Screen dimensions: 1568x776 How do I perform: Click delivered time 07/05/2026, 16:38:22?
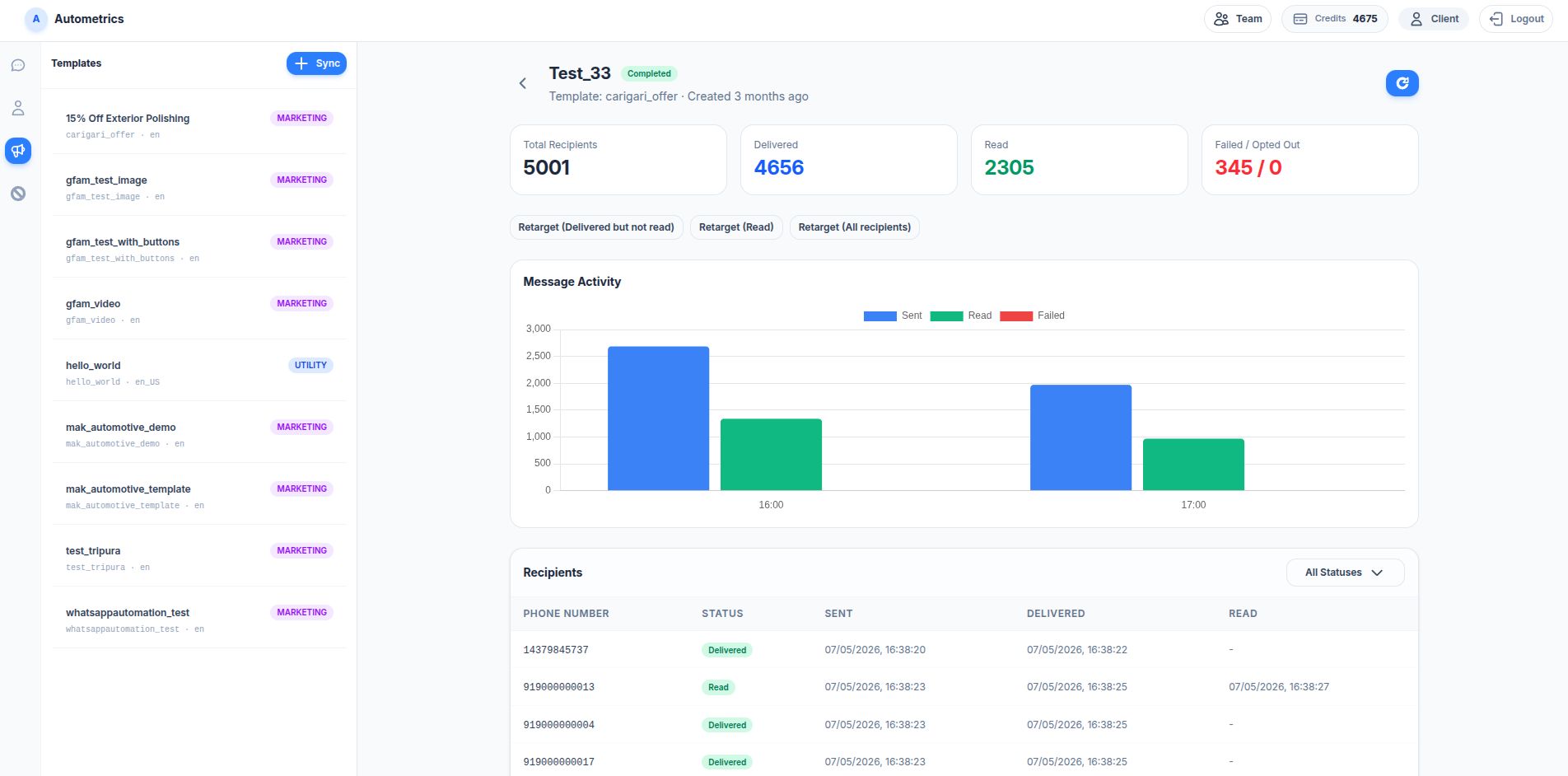pos(1077,650)
